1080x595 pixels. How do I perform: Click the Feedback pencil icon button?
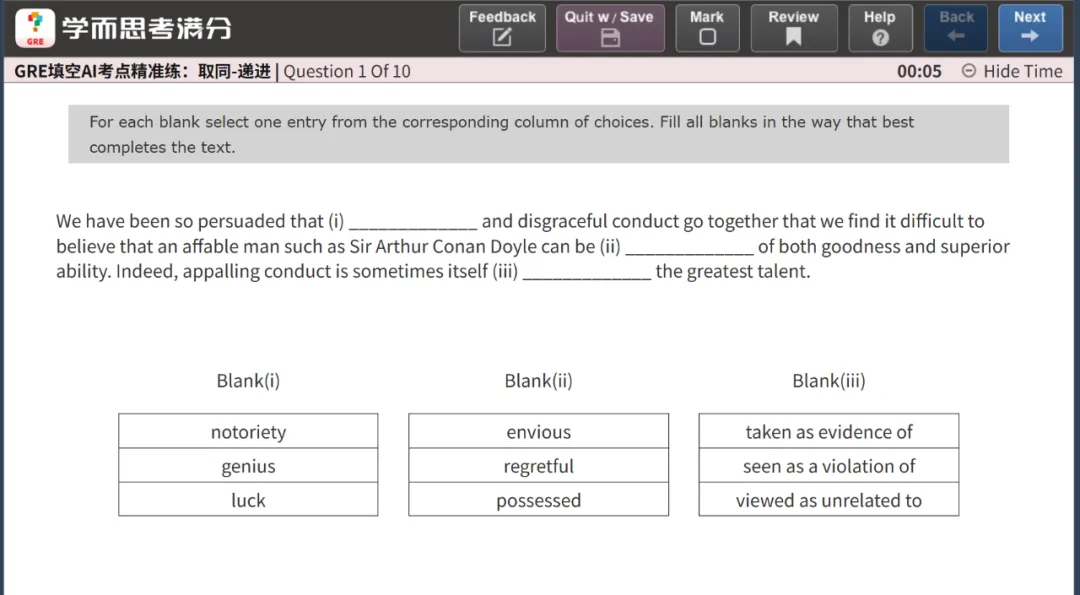pos(502,28)
